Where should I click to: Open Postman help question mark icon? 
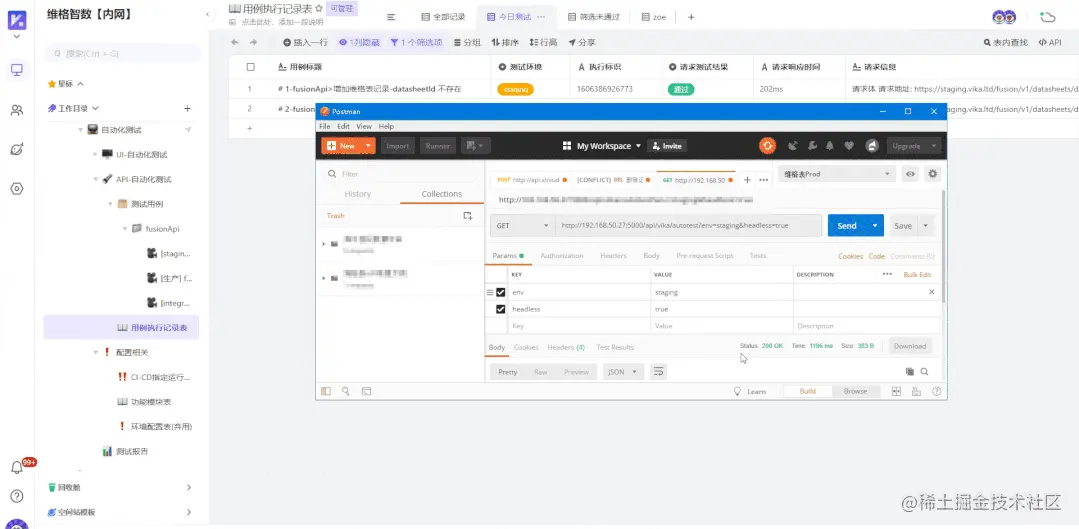click(936, 391)
